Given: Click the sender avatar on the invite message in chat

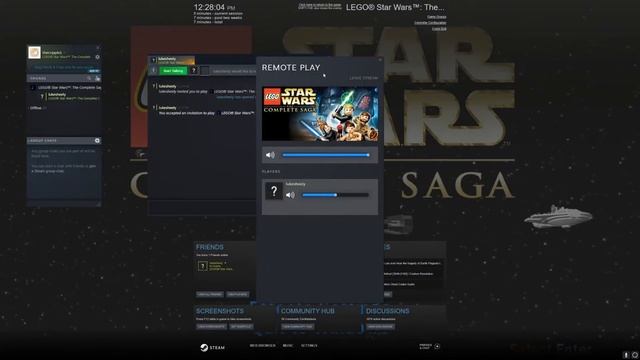Looking at the screenshot, I should point(154,87).
